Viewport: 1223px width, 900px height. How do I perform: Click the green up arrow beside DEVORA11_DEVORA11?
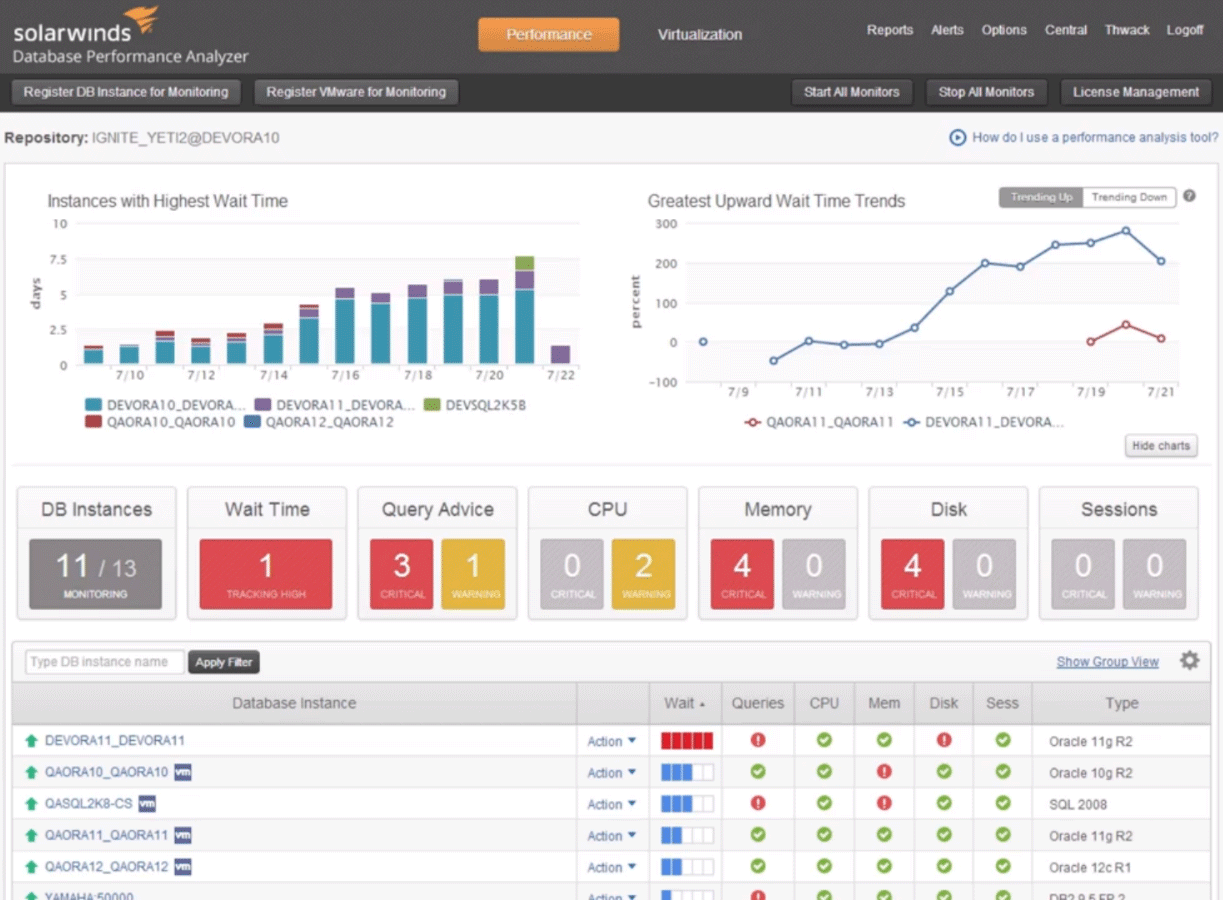[x=31, y=741]
